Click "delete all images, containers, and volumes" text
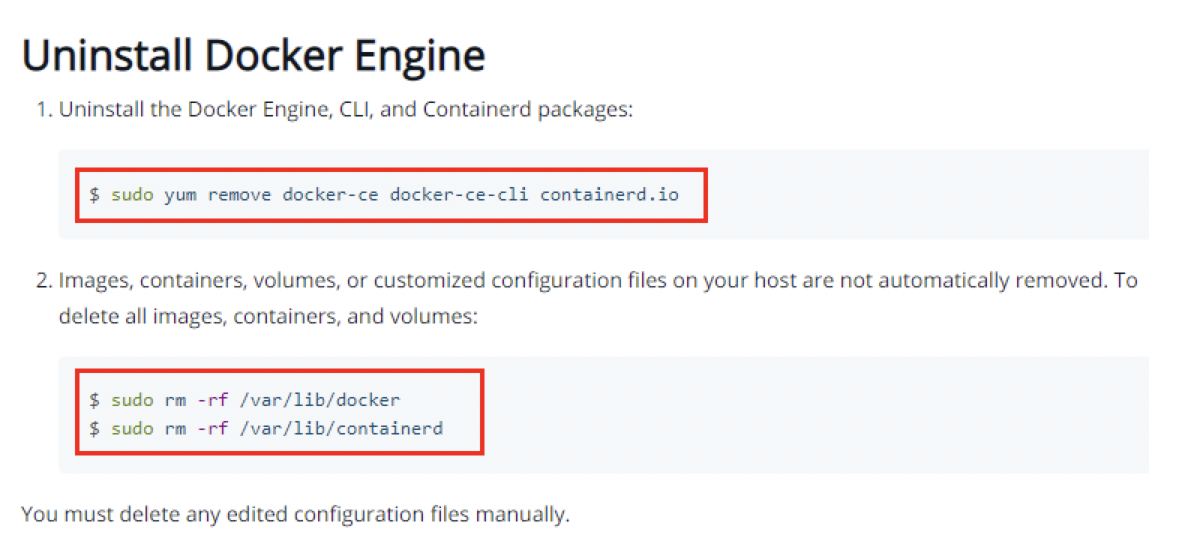Screen dimensions: 1182x560 (268, 317)
